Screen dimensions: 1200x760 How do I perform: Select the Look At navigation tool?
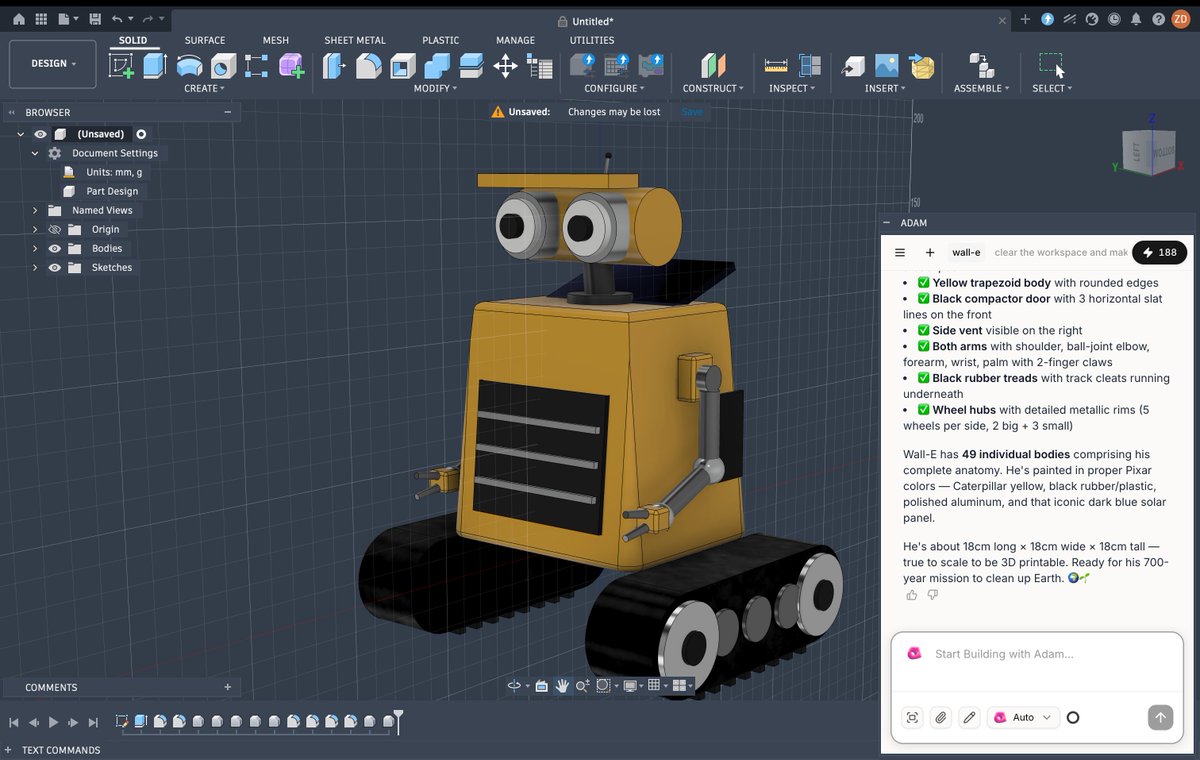pyautogui.click(x=541, y=685)
